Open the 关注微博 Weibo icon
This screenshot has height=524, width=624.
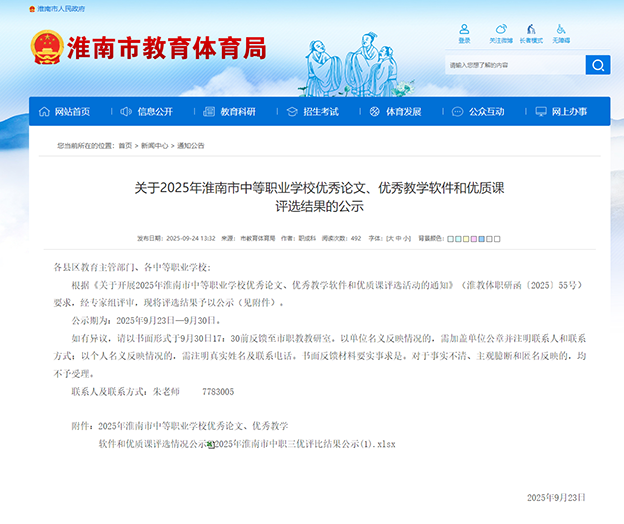click(x=500, y=32)
